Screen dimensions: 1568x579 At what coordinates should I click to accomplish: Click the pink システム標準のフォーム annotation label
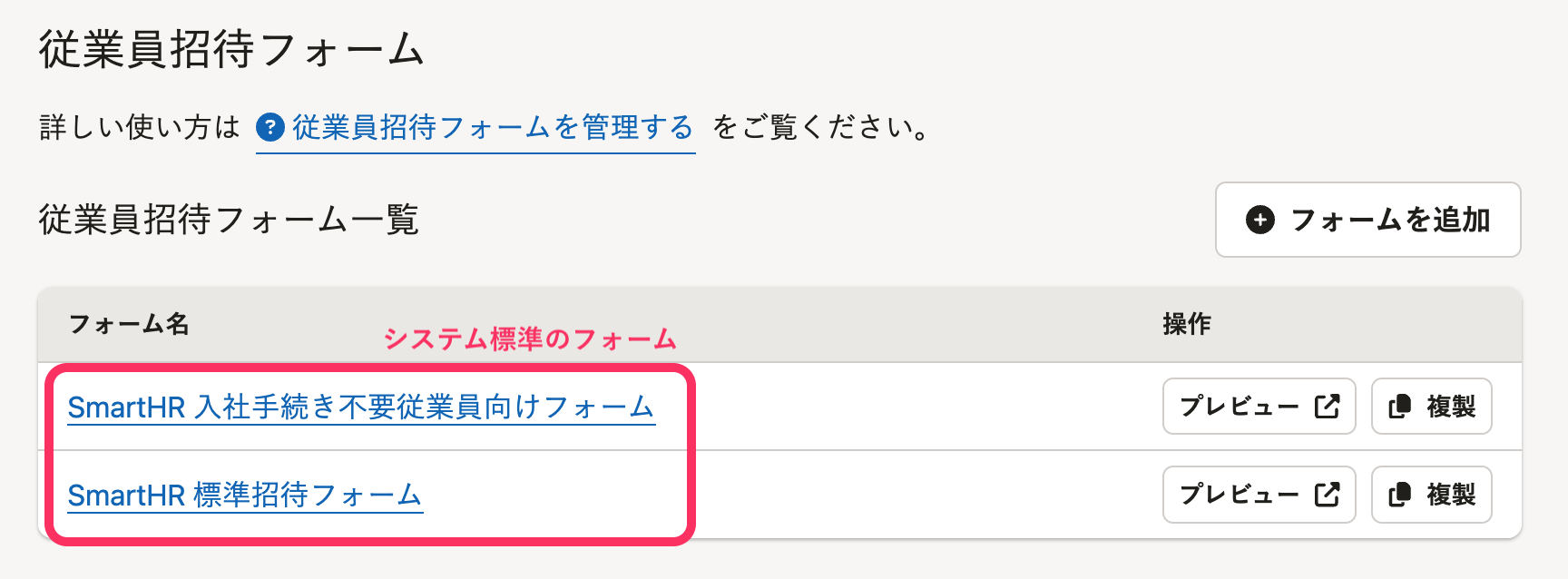tap(530, 339)
